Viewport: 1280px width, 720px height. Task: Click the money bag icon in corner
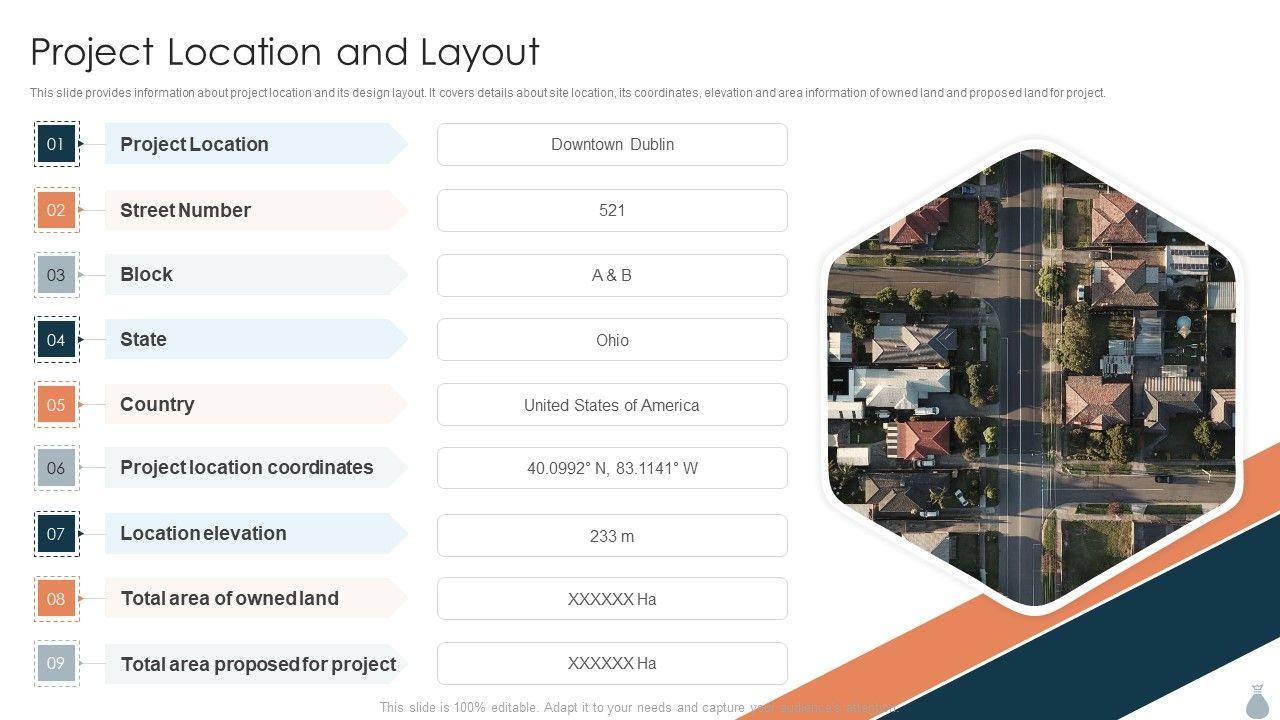click(x=1258, y=700)
